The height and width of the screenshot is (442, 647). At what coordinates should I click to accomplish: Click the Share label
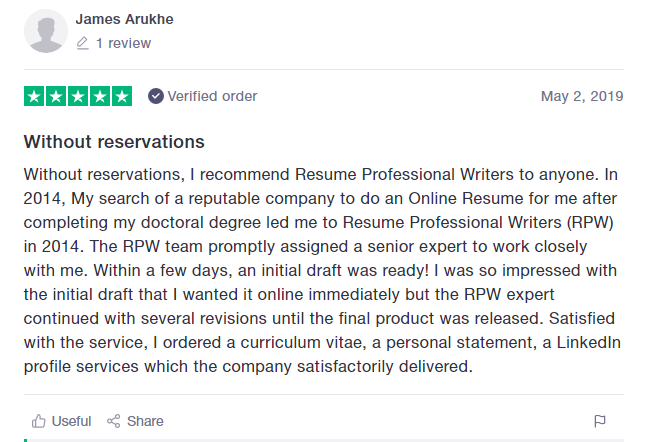tap(145, 421)
